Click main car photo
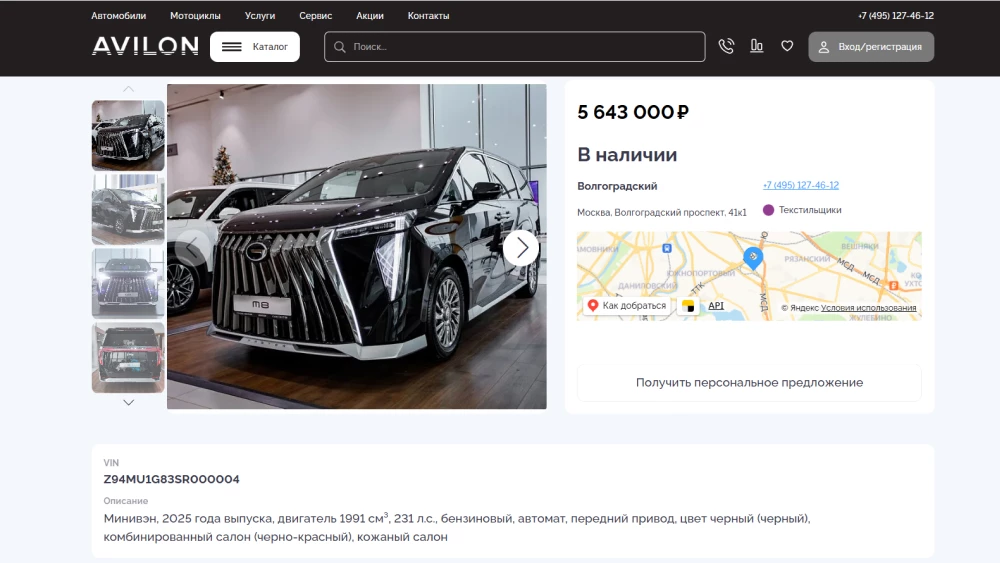The height and width of the screenshot is (563, 1000). pyautogui.click(x=357, y=246)
